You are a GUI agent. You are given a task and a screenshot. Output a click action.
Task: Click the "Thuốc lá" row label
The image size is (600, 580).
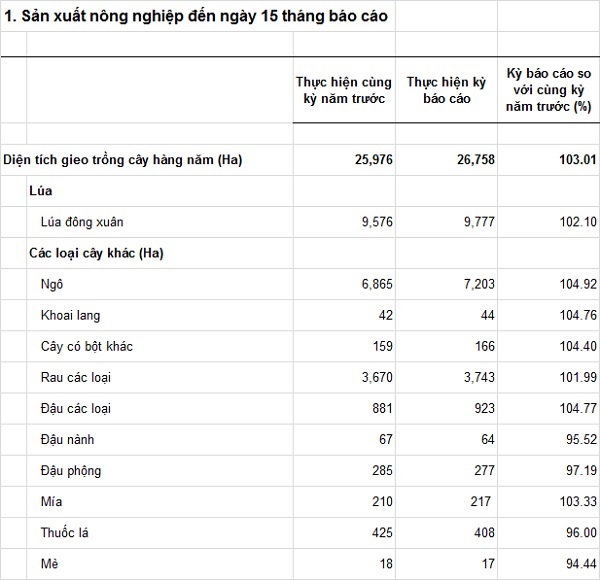65,532
